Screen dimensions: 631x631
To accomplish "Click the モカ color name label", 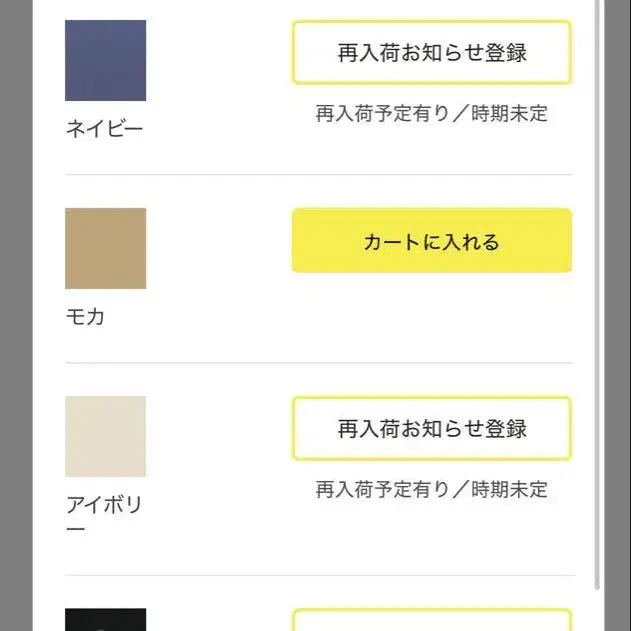I will click(x=85, y=317).
